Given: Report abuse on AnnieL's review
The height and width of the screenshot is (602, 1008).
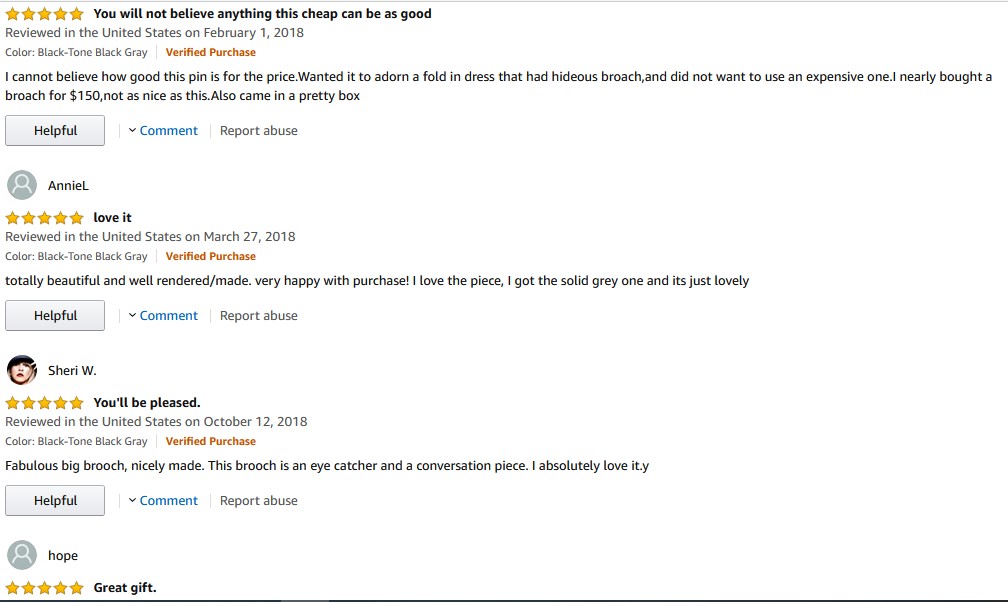Looking at the screenshot, I should (x=258, y=316).
